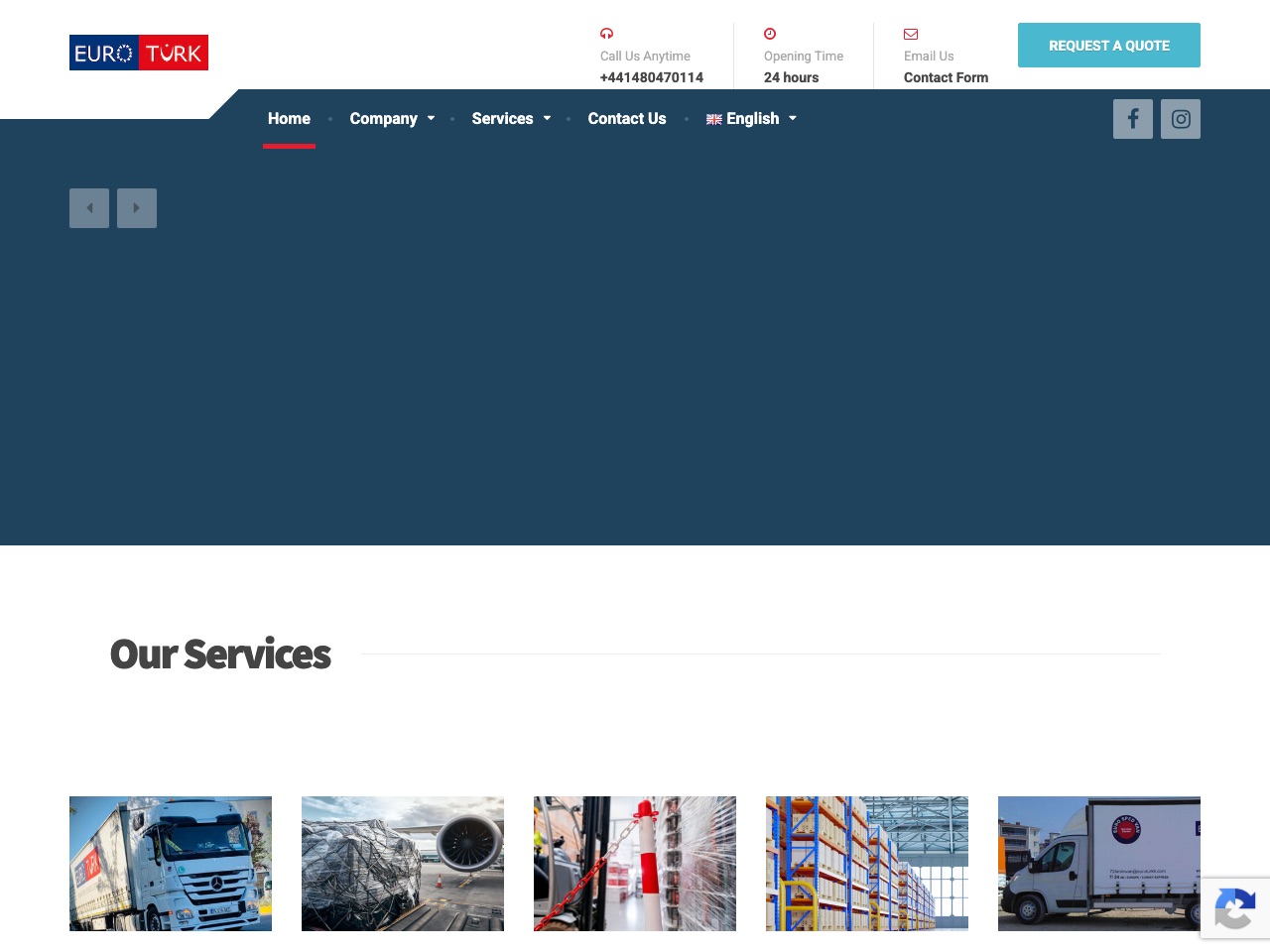
Task: Click the Request a Quote button
Action: click(1109, 46)
